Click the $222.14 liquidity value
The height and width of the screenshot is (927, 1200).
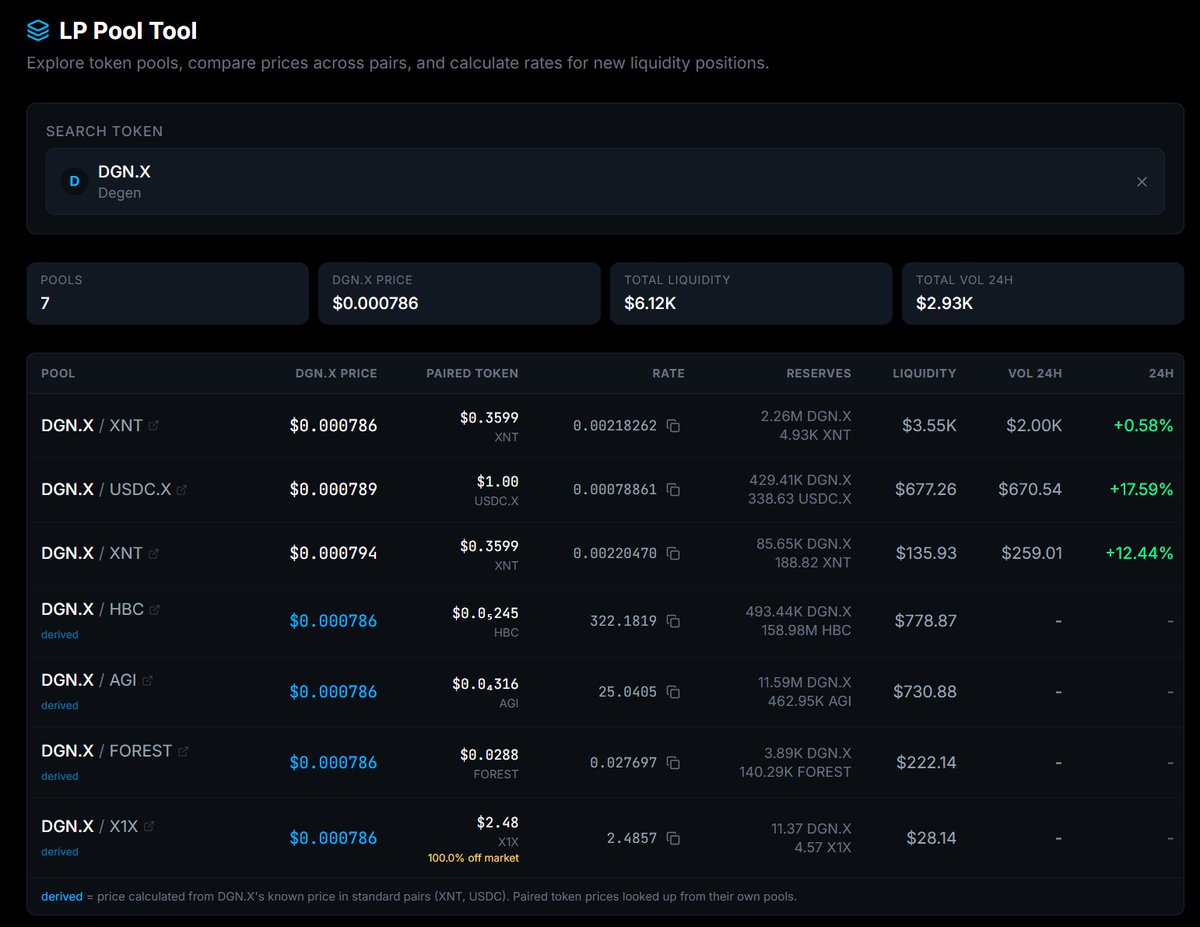pyautogui.click(x=926, y=763)
